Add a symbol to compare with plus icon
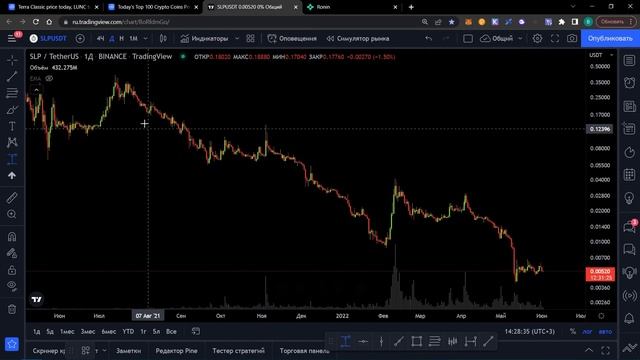 click(80, 38)
